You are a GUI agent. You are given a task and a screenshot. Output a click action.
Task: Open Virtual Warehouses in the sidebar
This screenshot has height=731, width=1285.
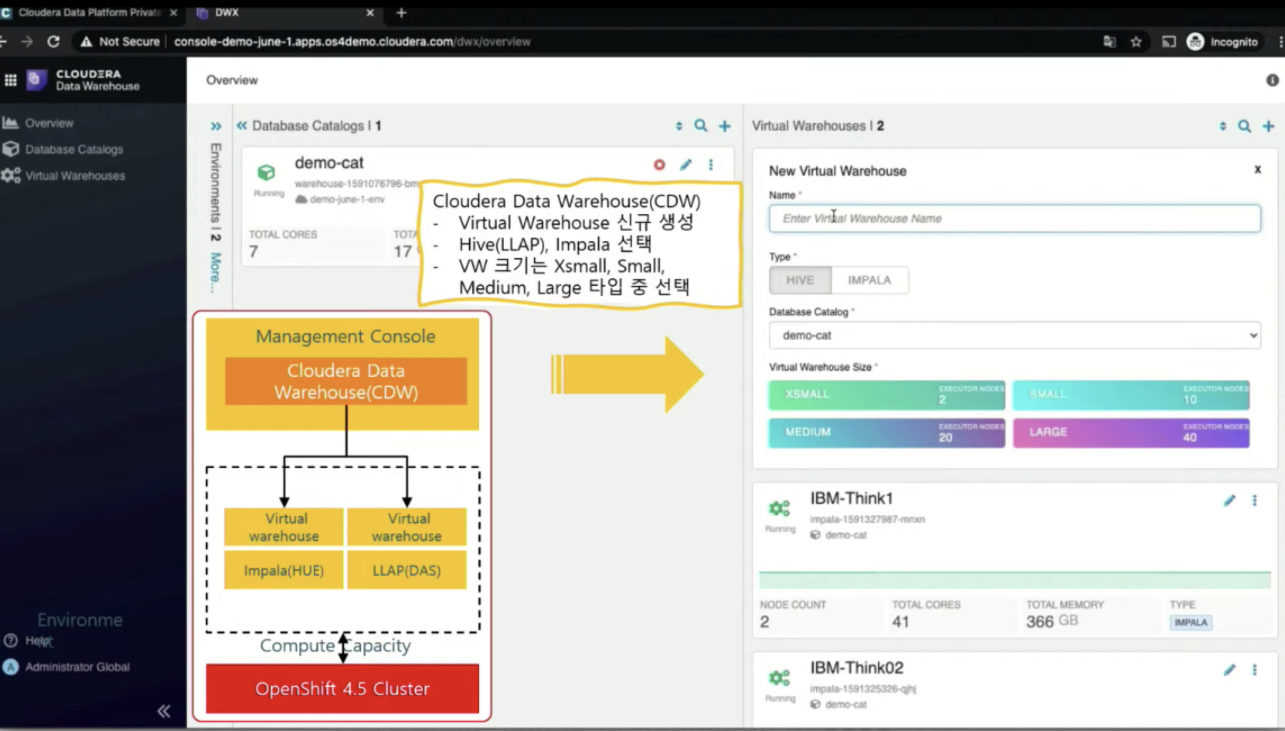pos(75,175)
